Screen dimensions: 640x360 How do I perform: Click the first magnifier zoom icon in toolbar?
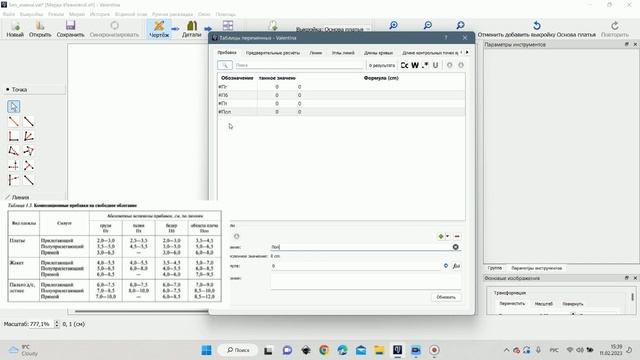coord(393,25)
